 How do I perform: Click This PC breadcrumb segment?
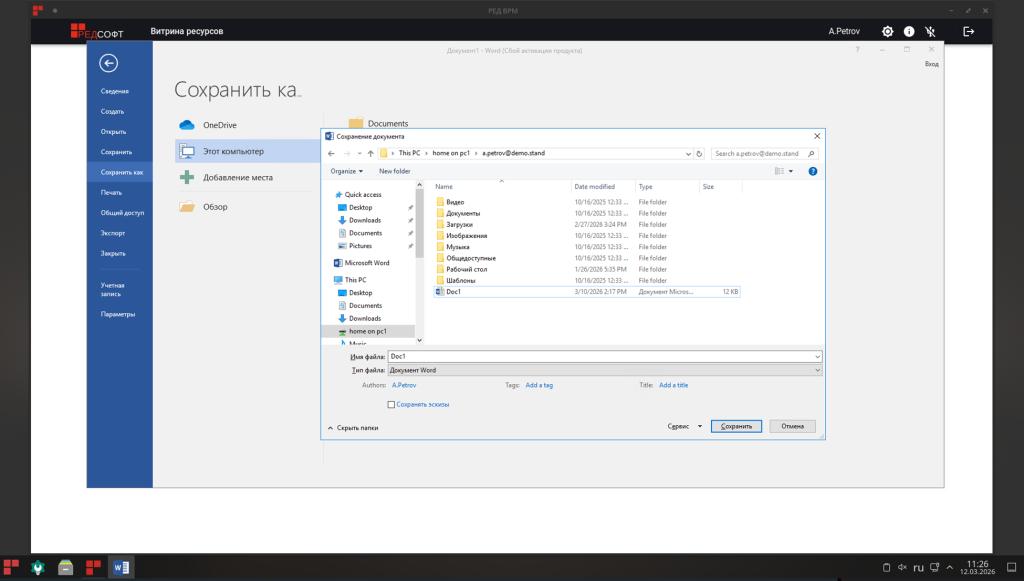(409, 153)
